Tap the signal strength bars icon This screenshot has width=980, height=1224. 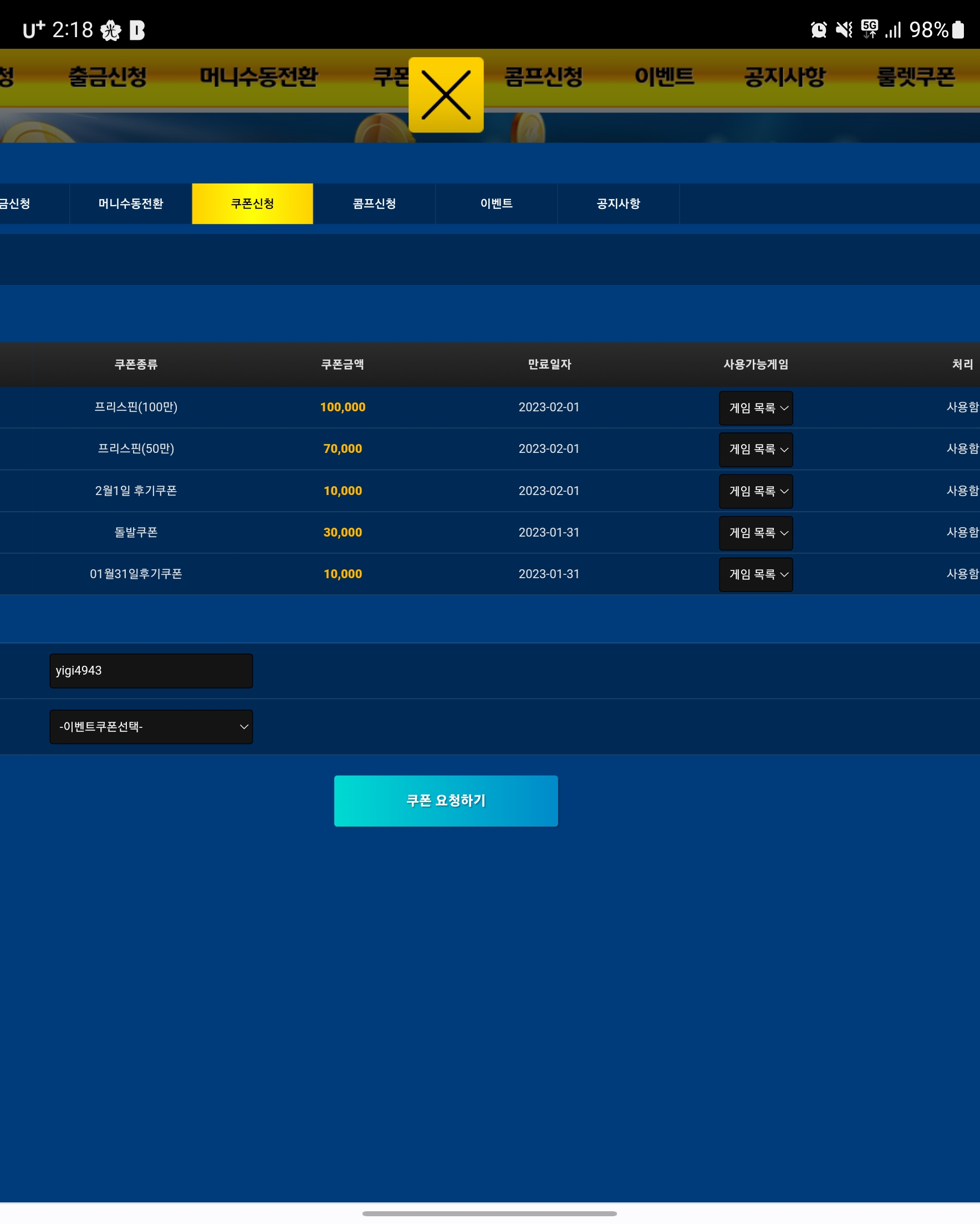coord(893,29)
